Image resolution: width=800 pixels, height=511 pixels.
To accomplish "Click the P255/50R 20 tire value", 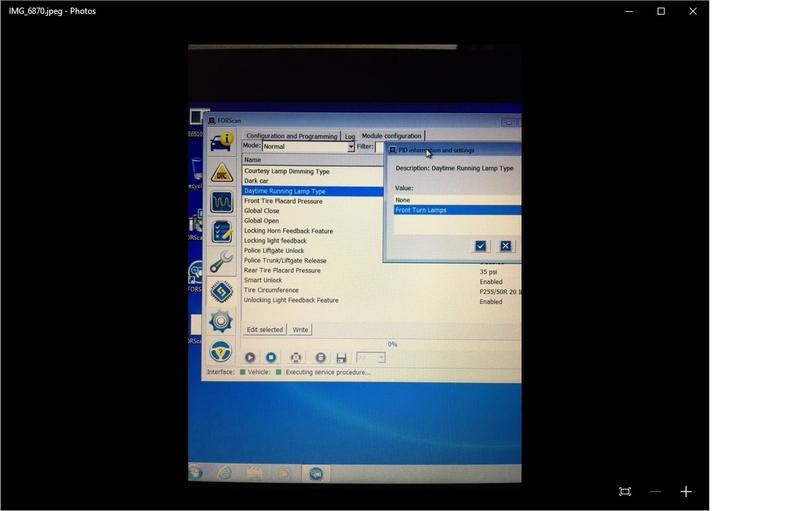I will [499, 292].
